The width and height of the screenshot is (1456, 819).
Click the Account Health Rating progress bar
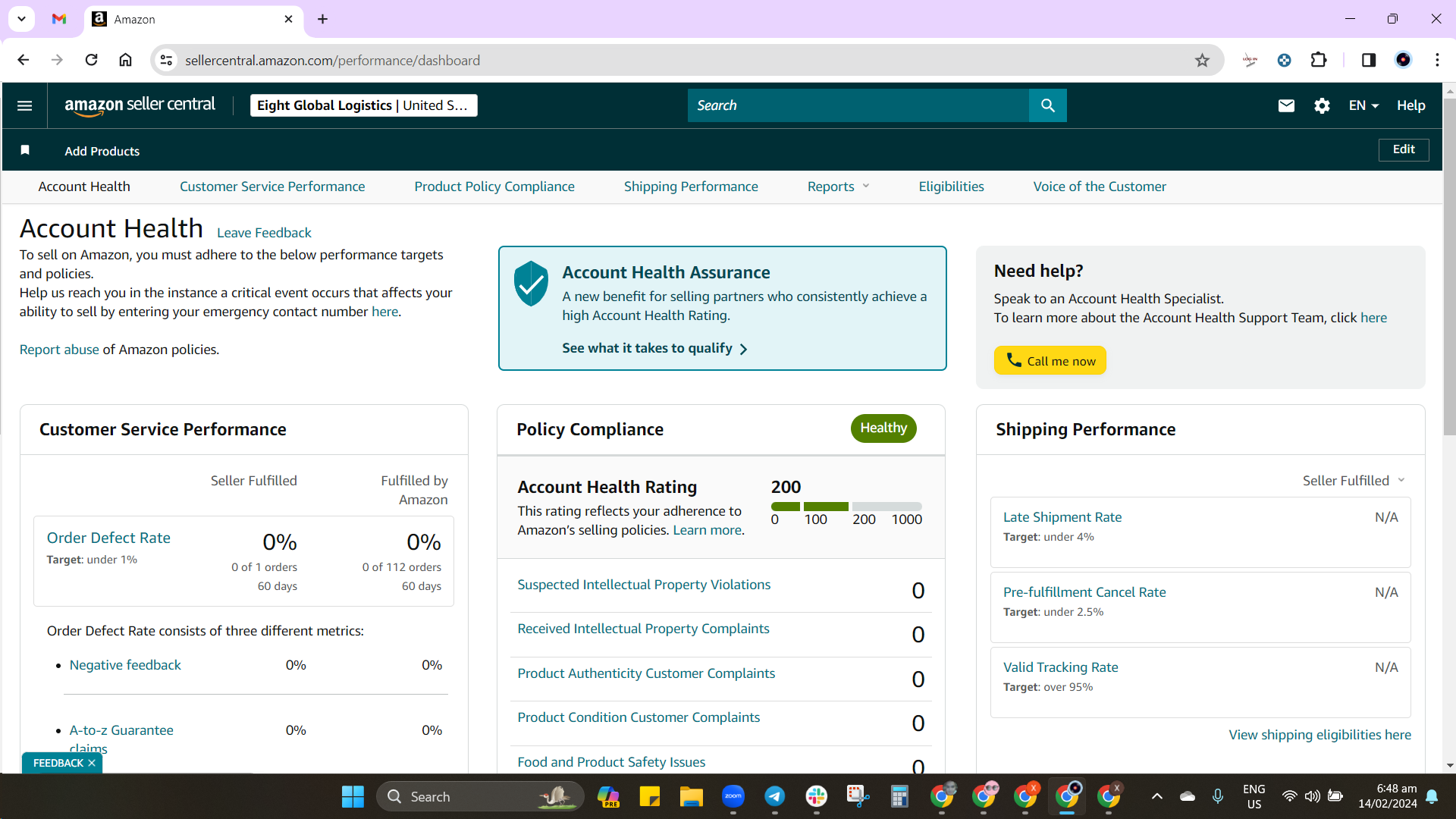[846, 506]
